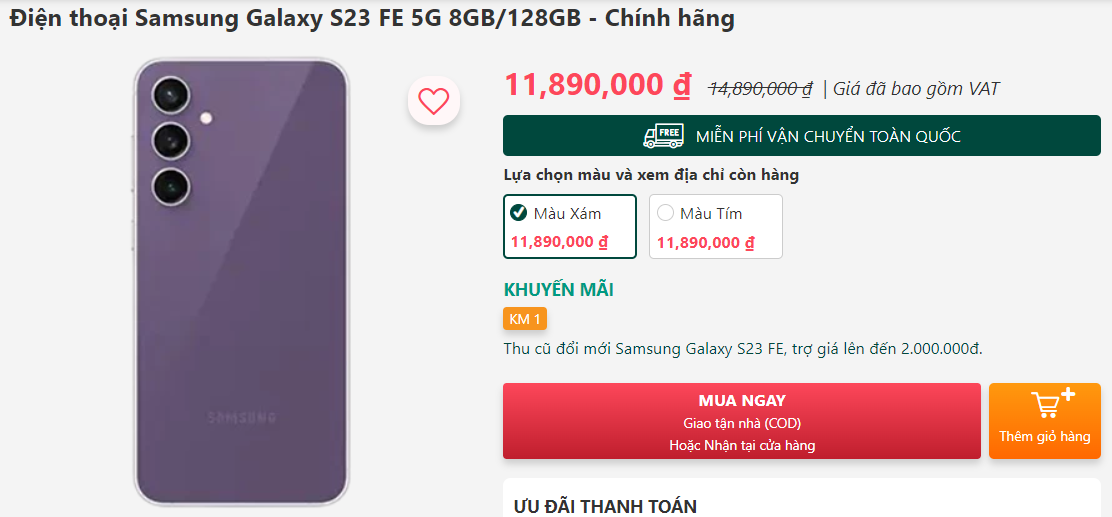The width and height of the screenshot is (1112, 517).
Task: Select the Màu Xám color option
Action: click(569, 226)
